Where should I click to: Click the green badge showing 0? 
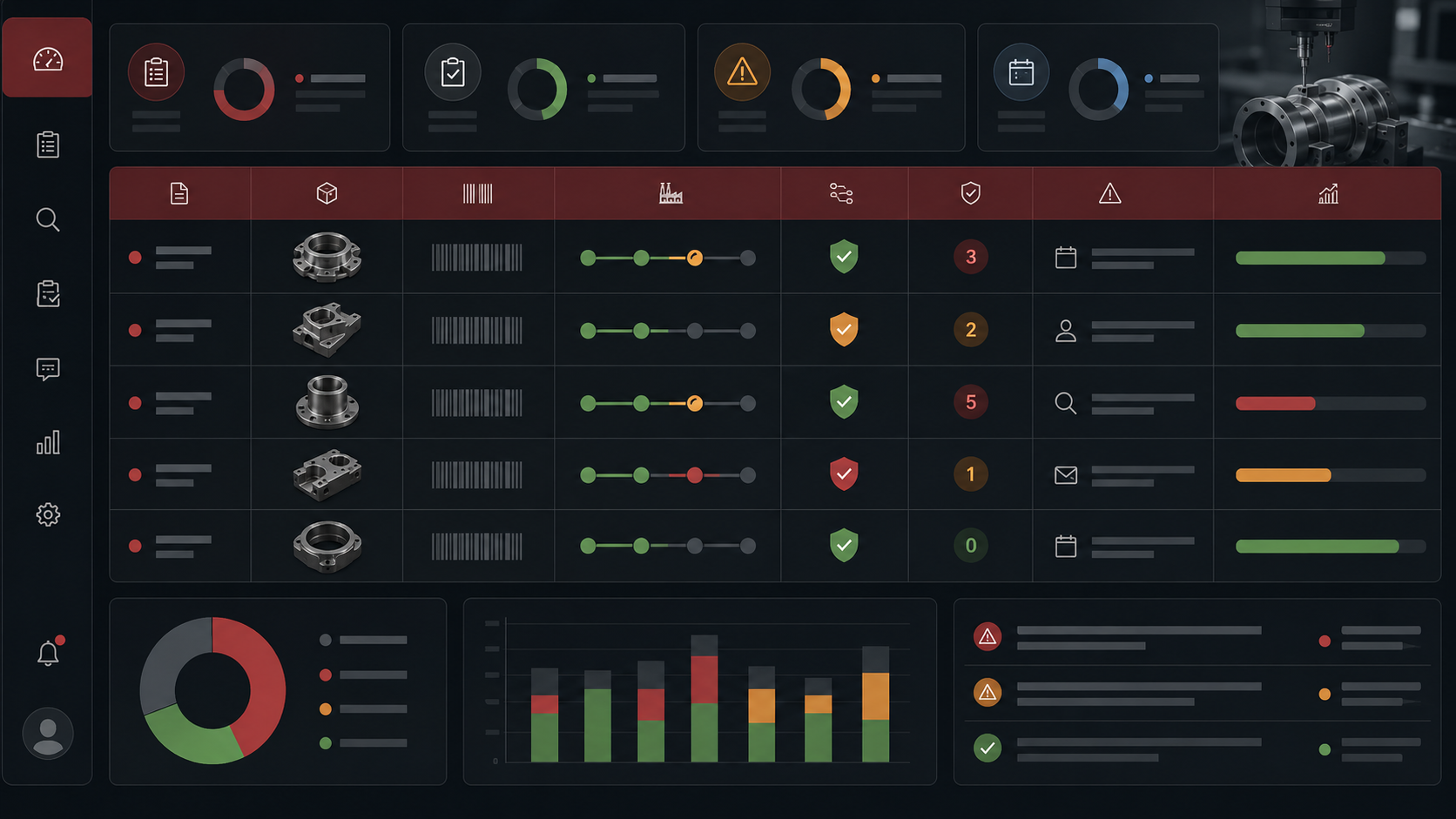971,546
